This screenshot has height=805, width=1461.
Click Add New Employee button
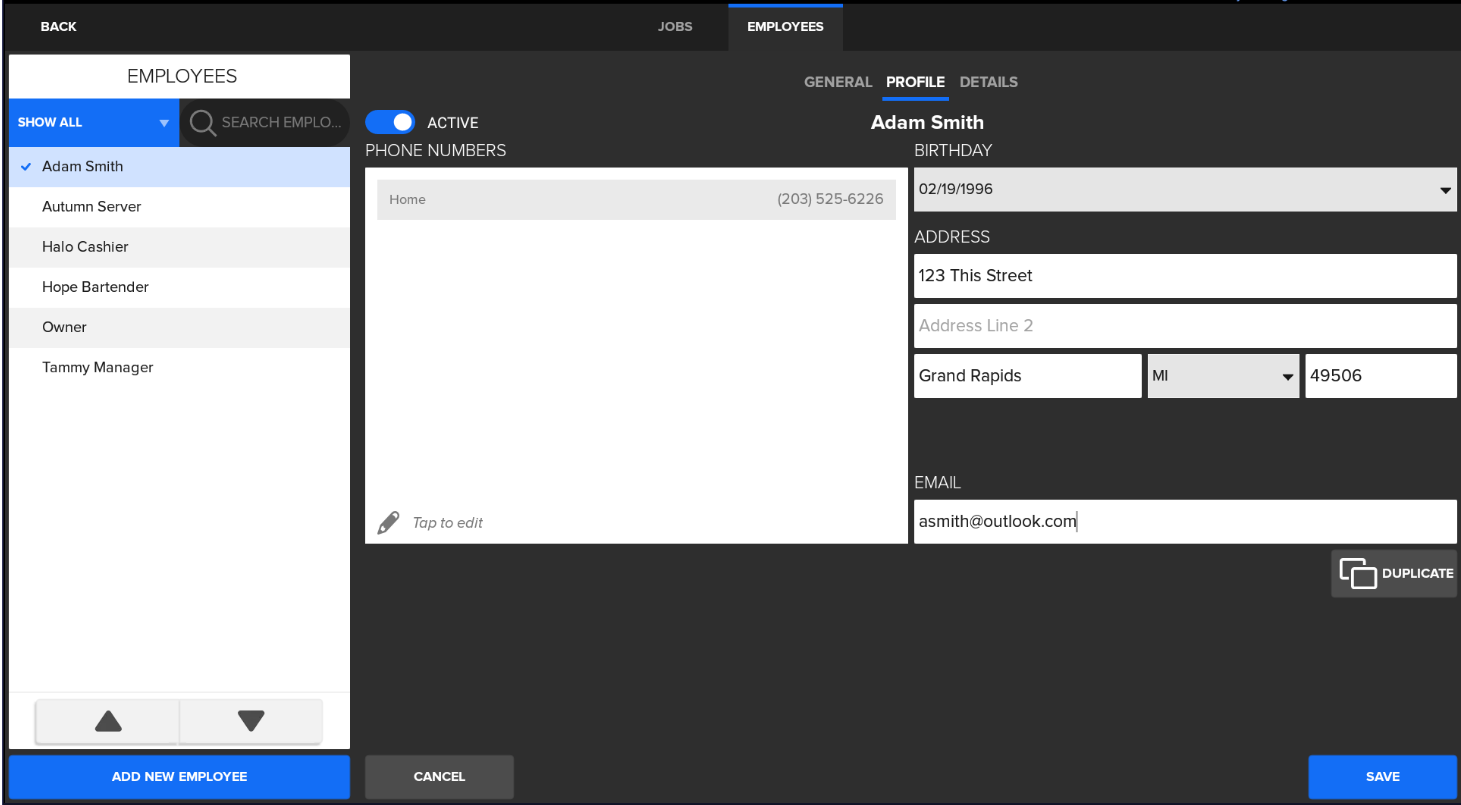179,776
